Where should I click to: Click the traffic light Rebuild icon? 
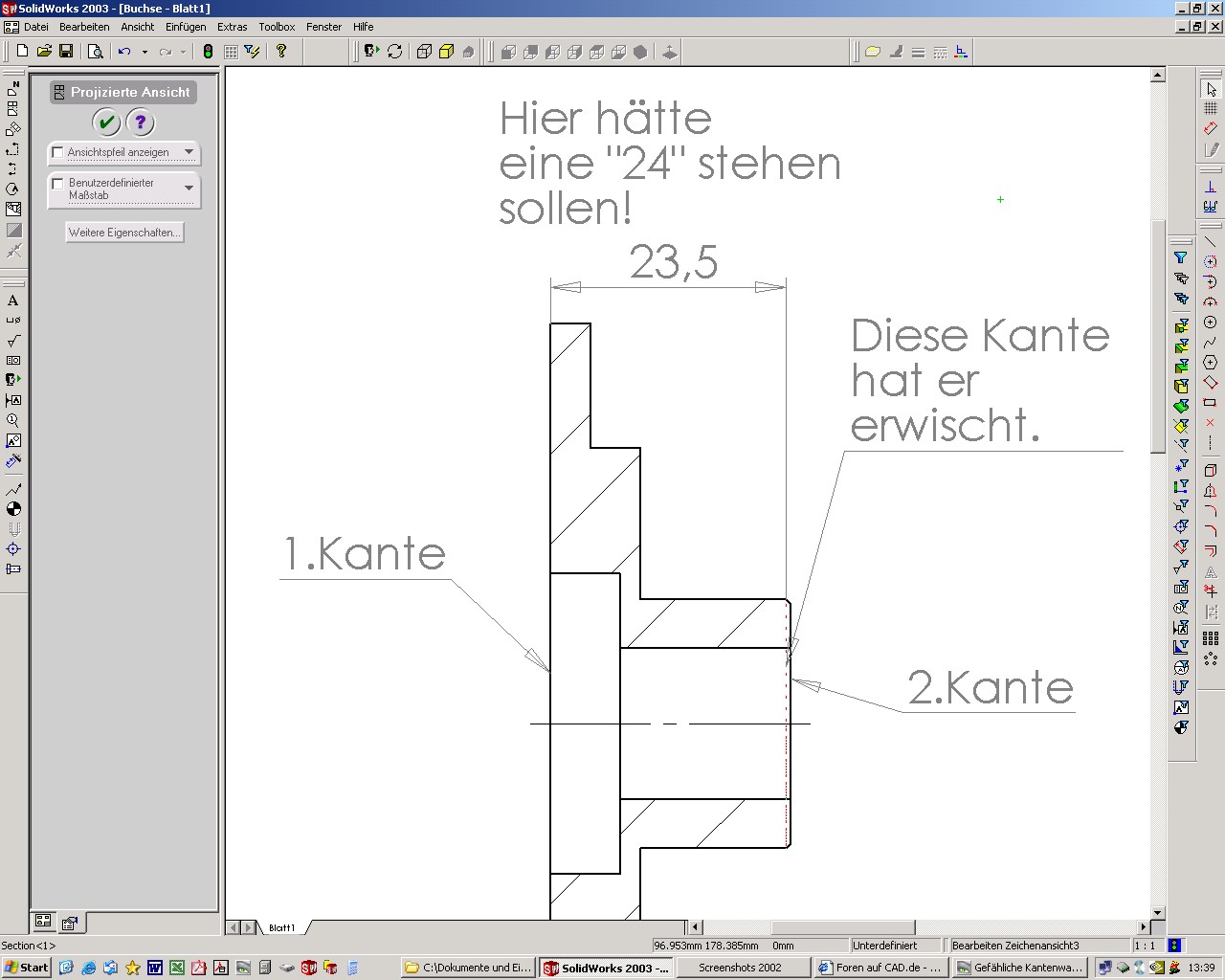coord(208,52)
